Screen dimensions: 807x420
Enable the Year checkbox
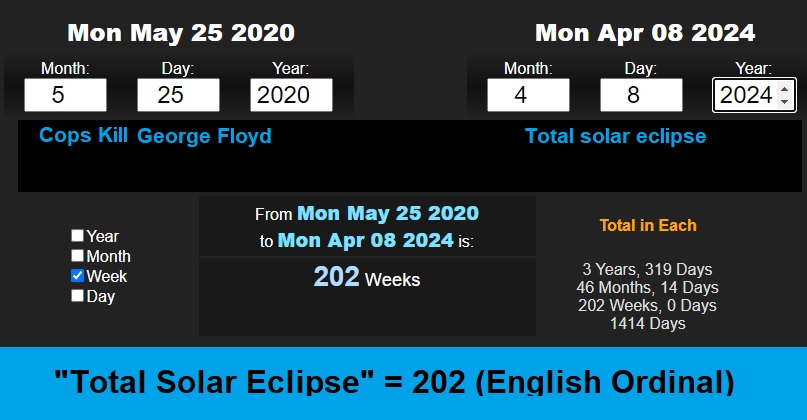pos(77,236)
